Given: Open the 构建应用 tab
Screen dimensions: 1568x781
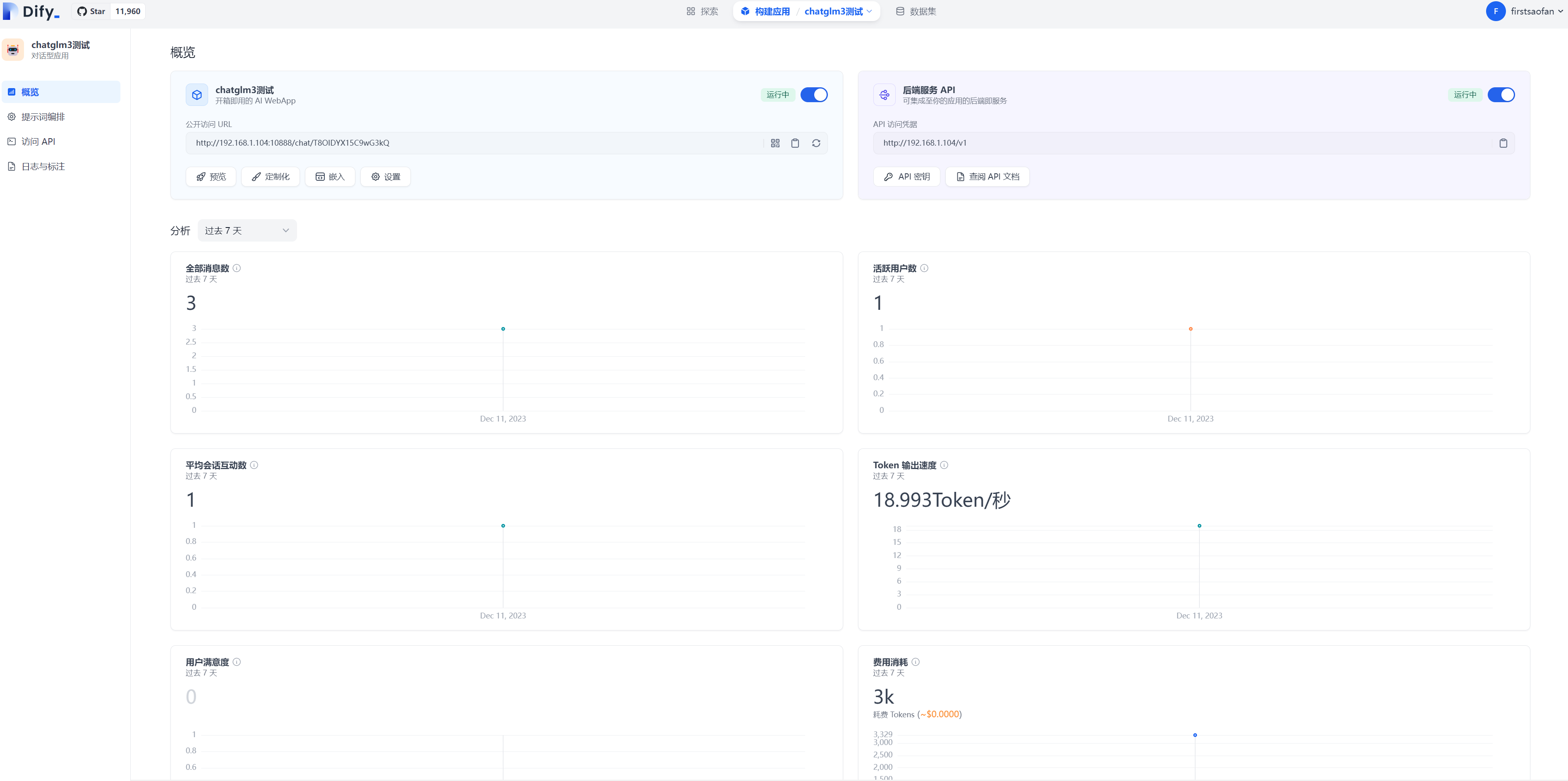Looking at the screenshot, I should 765,12.
